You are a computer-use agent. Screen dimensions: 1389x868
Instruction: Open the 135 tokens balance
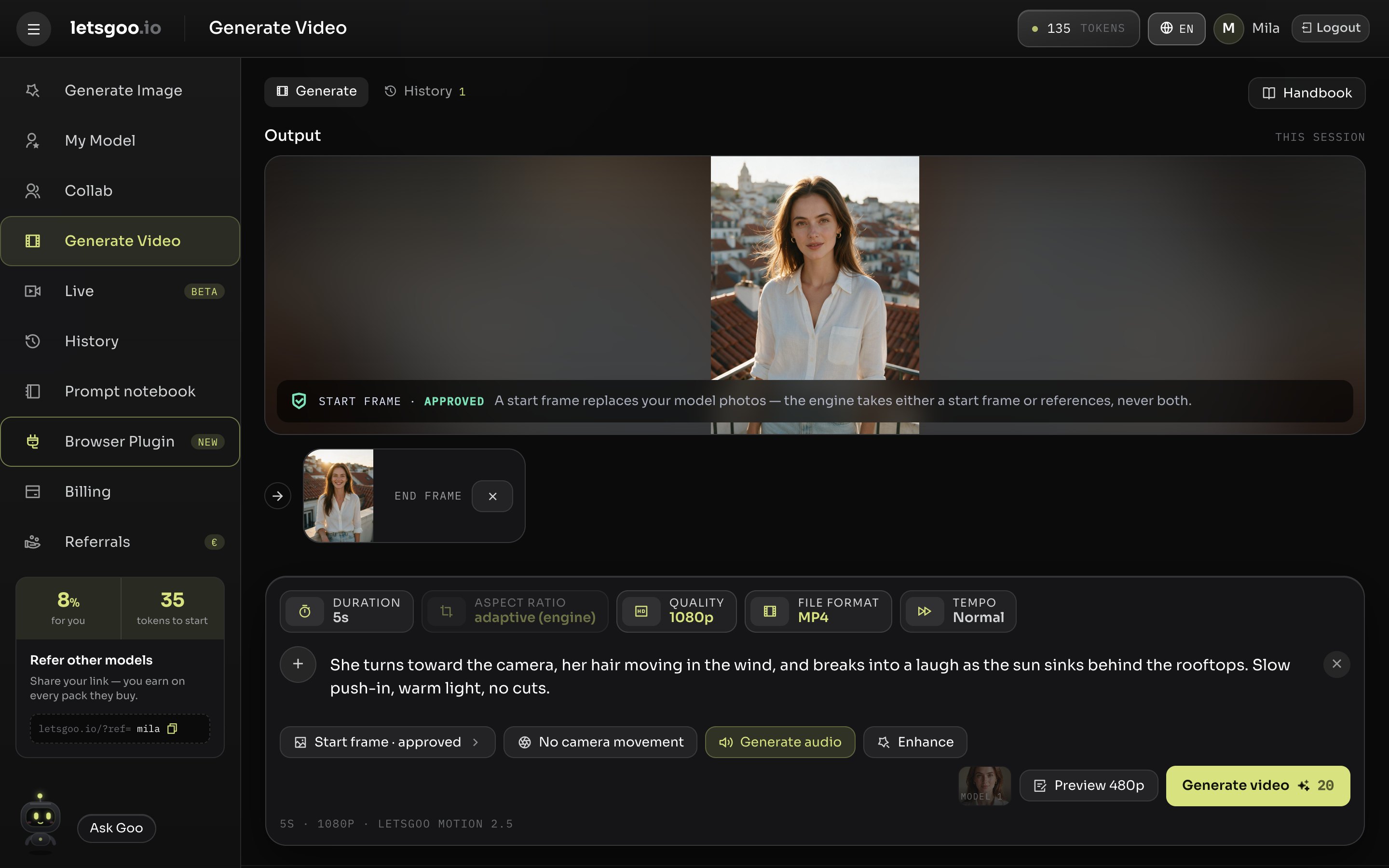pos(1078,28)
